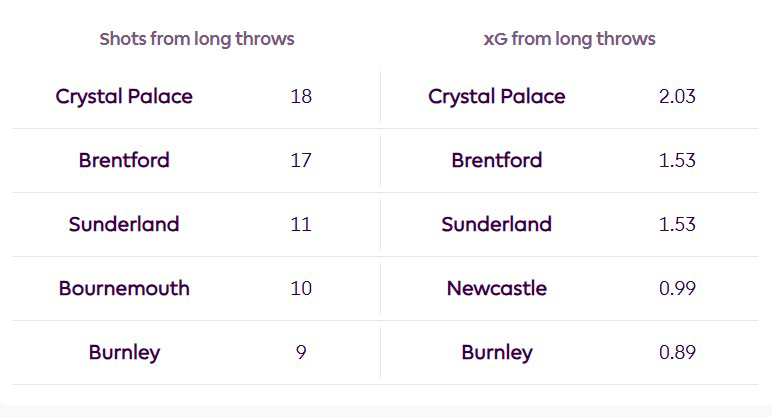Viewport: 772px width, 417px height.
Task: Click Bournemouth's 10 shots value
Action: tap(301, 288)
